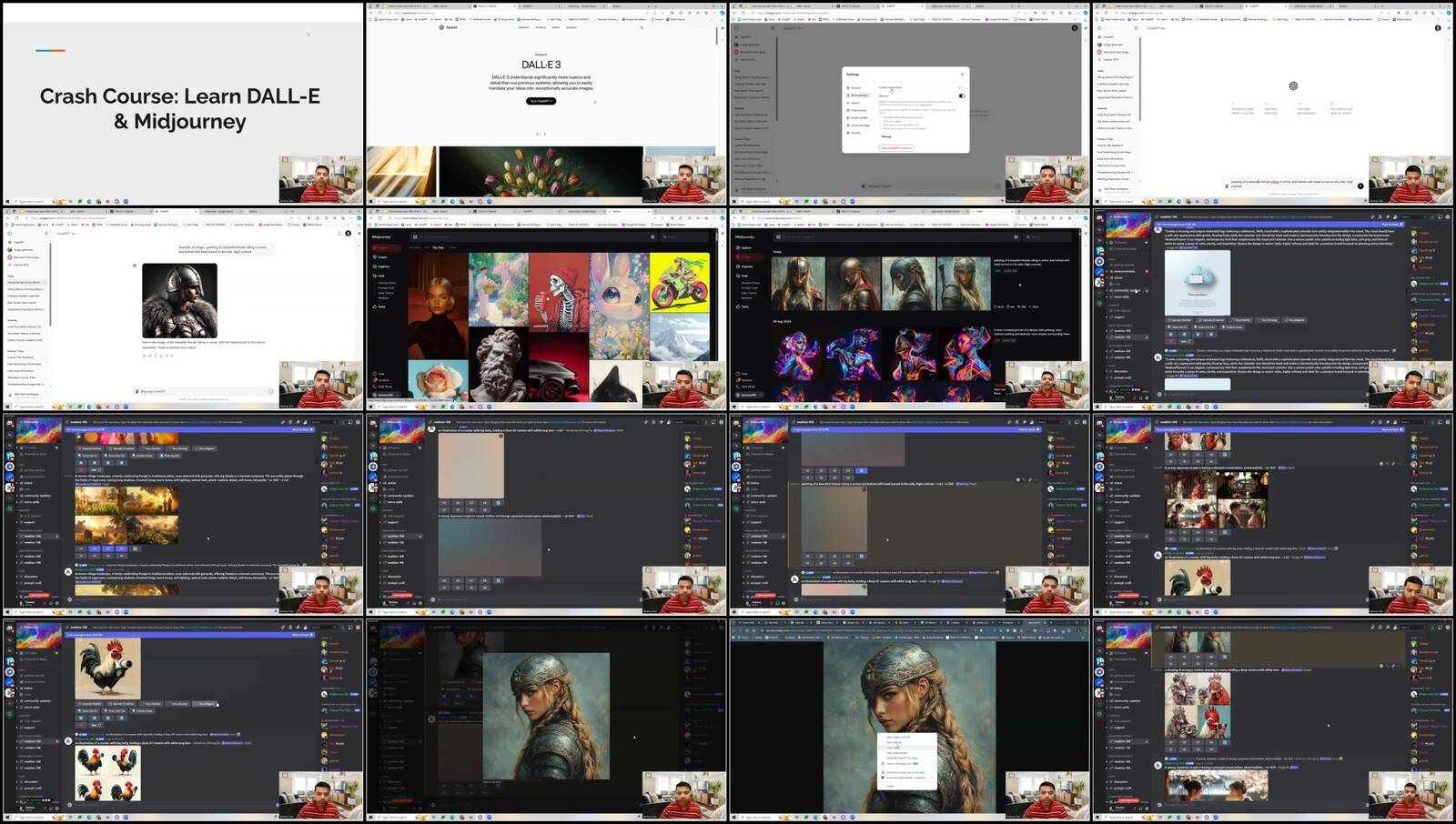1456x824 pixels.
Task: Click the enlarged Viking woman image in the Discord preview
Action: tap(546, 716)
